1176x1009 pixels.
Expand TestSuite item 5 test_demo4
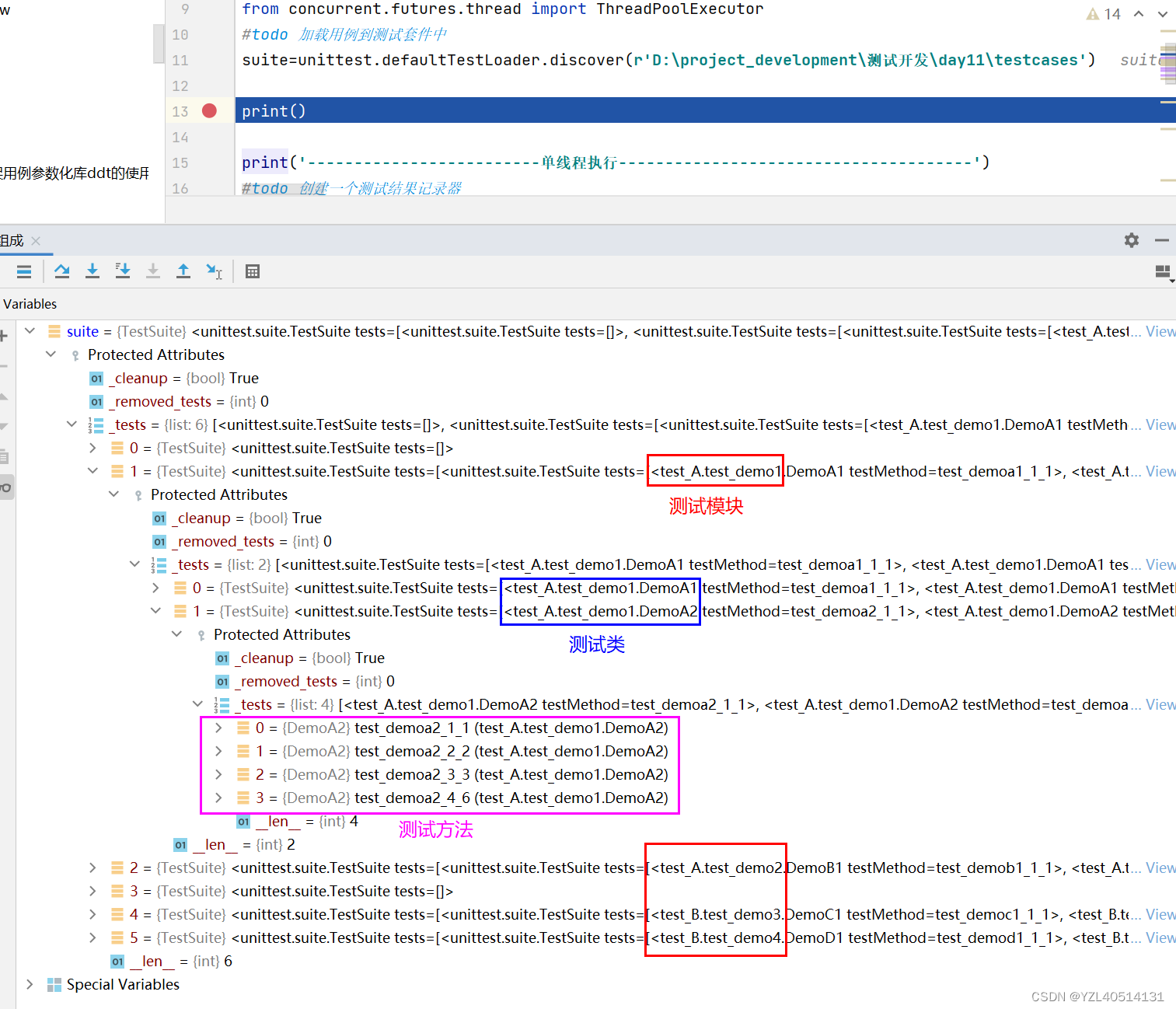click(x=92, y=937)
